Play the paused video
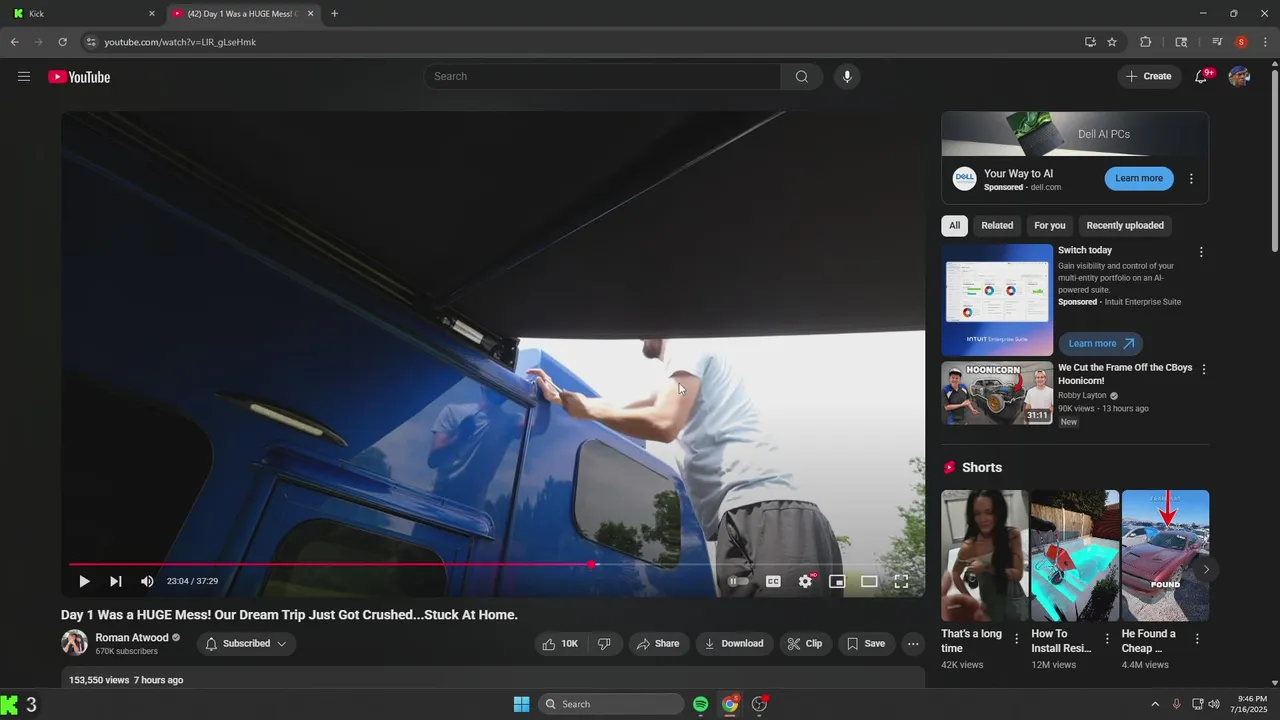1280x720 pixels. coord(84,581)
